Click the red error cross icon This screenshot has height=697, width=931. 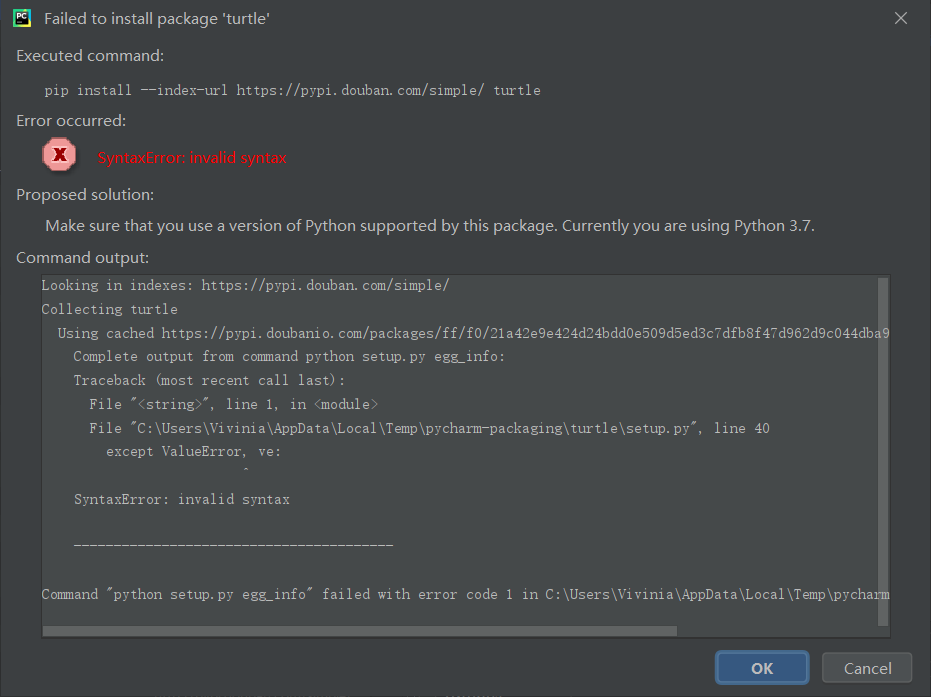(59, 155)
